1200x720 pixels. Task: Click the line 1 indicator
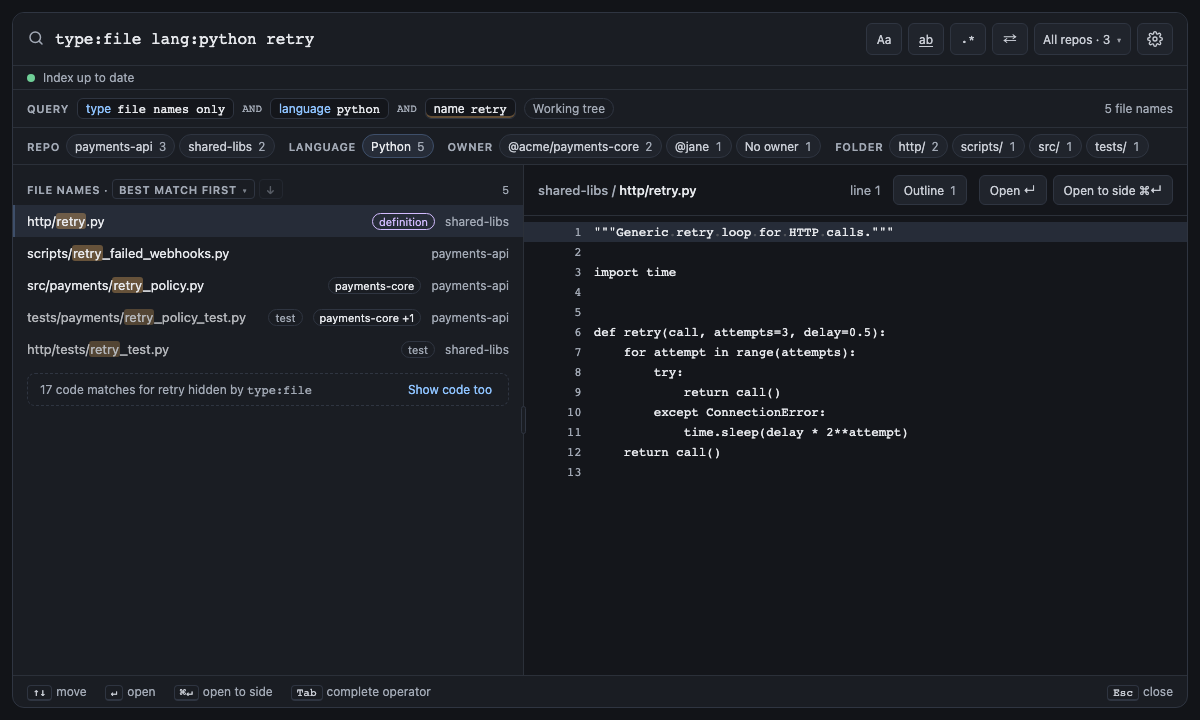865,190
